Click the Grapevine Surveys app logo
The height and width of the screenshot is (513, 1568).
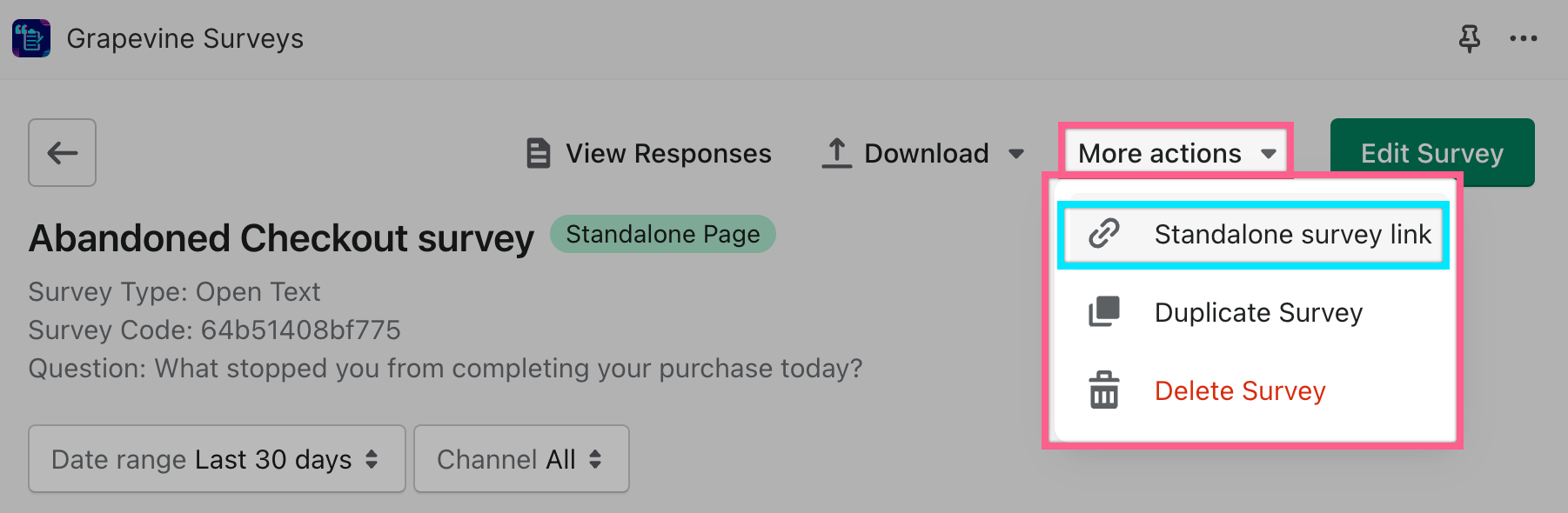[31, 38]
